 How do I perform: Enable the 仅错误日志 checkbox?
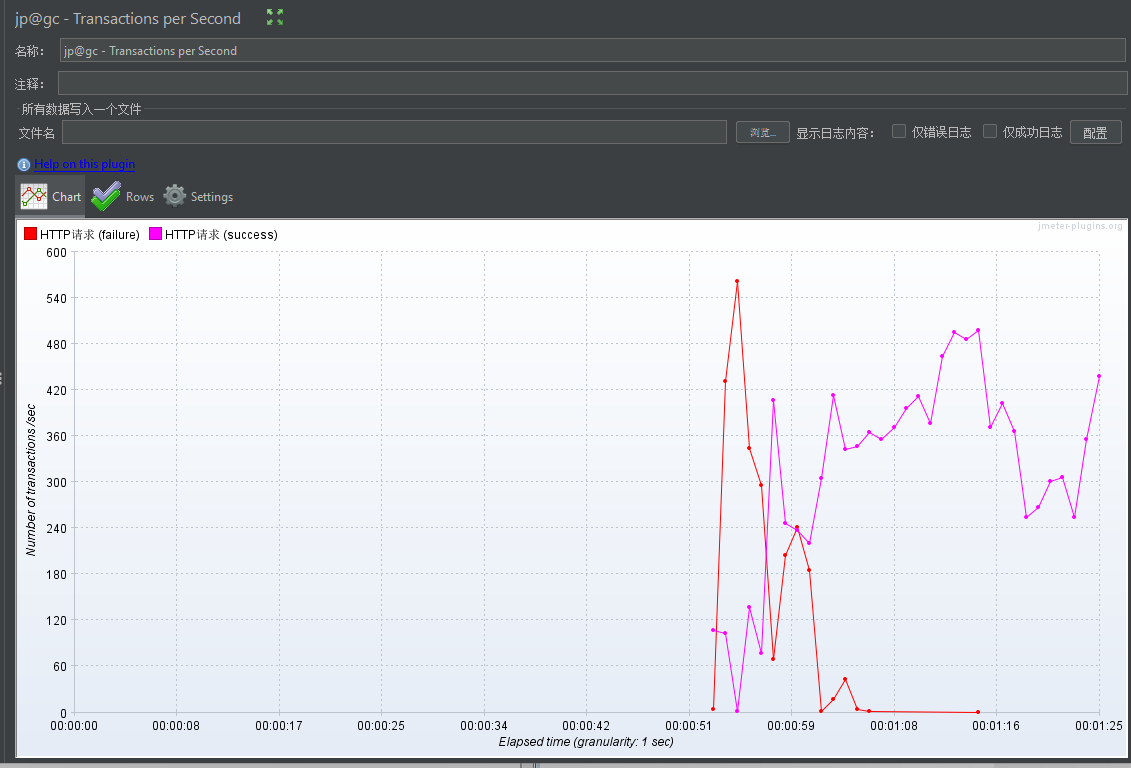point(899,131)
